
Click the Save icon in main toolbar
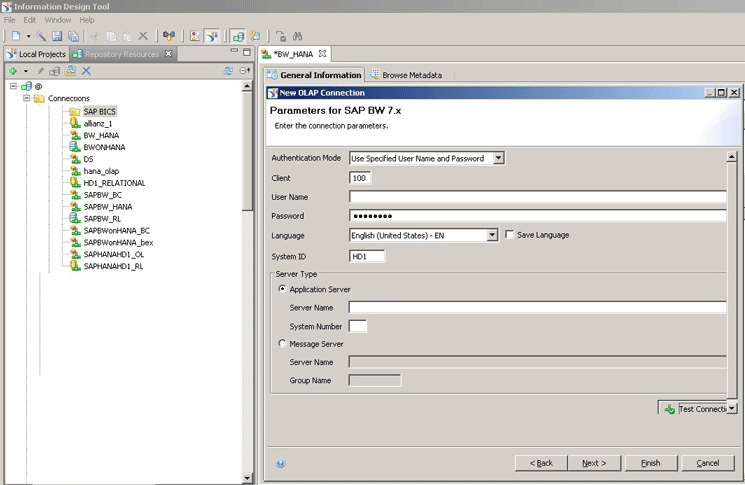[x=58, y=36]
